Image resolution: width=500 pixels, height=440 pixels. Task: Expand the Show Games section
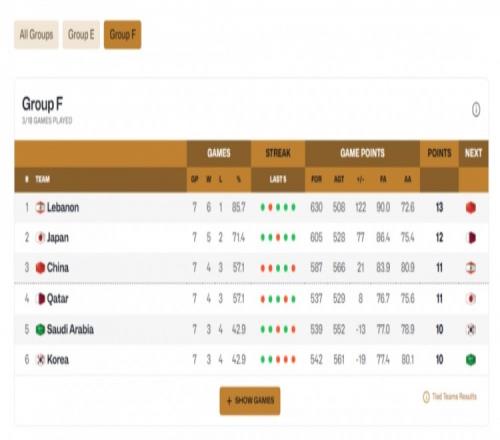click(x=250, y=401)
